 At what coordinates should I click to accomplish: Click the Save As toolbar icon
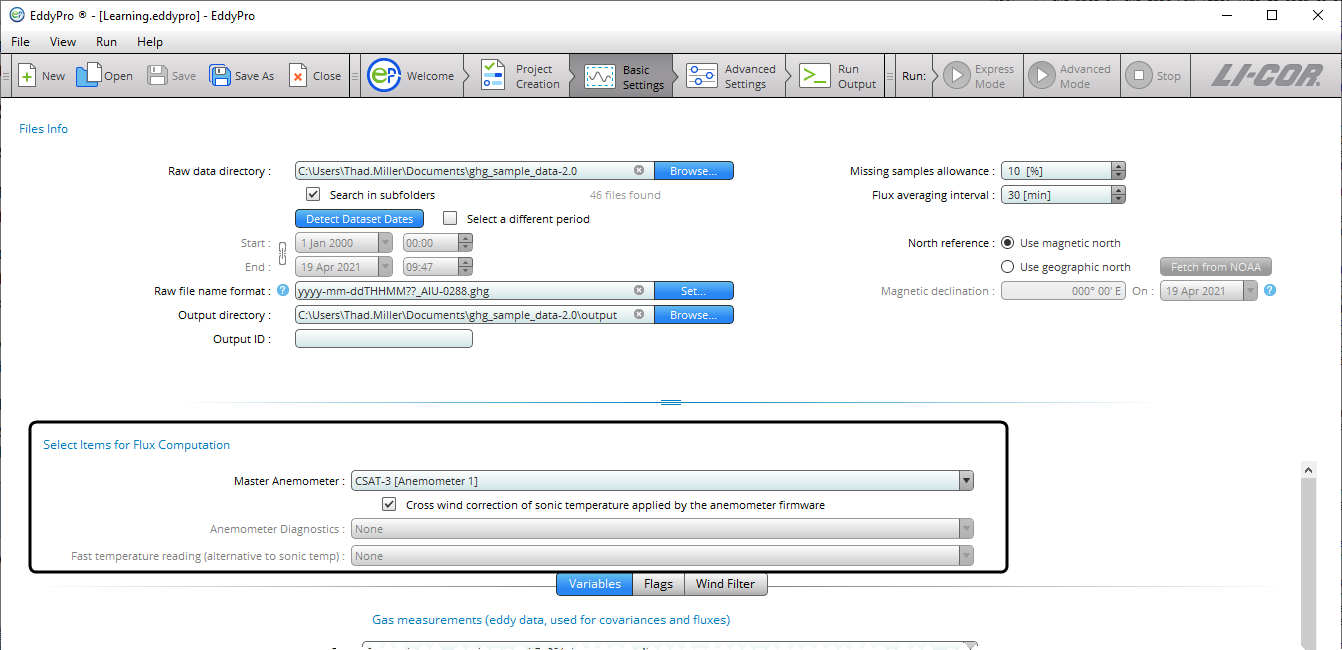point(241,76)
